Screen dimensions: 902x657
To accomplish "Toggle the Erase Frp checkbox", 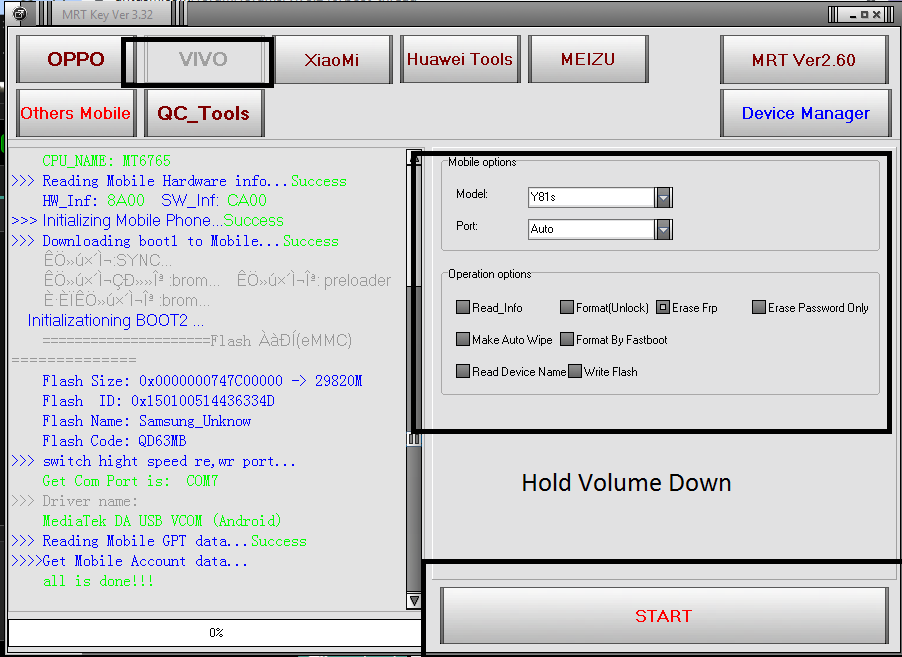I will (x=663, y=307).
